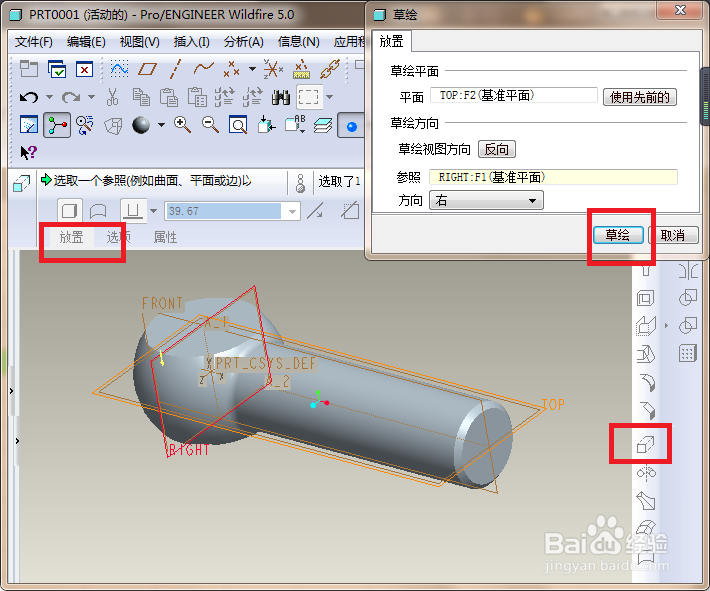
Task: Create a datum coordinate system
Action: coord(273,69)
